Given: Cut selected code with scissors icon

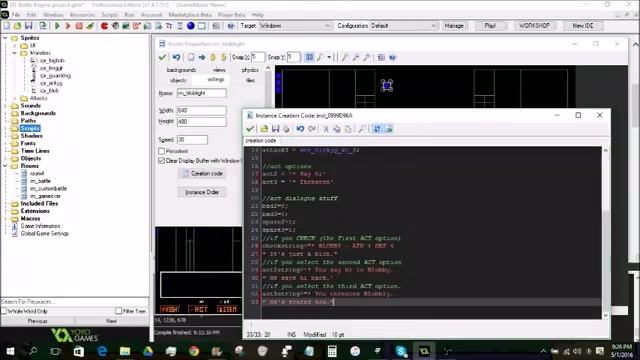Looking at the screenshot, I should (x=326, y=129).
